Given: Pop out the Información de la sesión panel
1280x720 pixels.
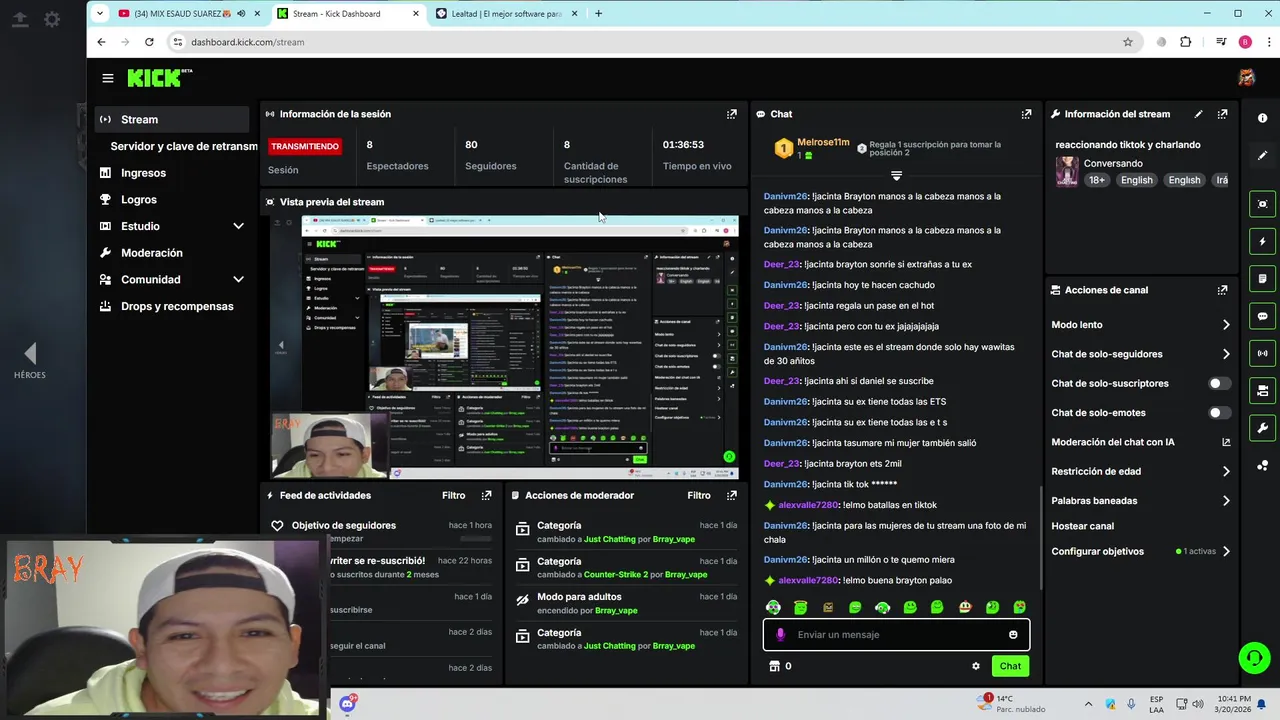Looking at the screenshot, I should pos(732,114).
